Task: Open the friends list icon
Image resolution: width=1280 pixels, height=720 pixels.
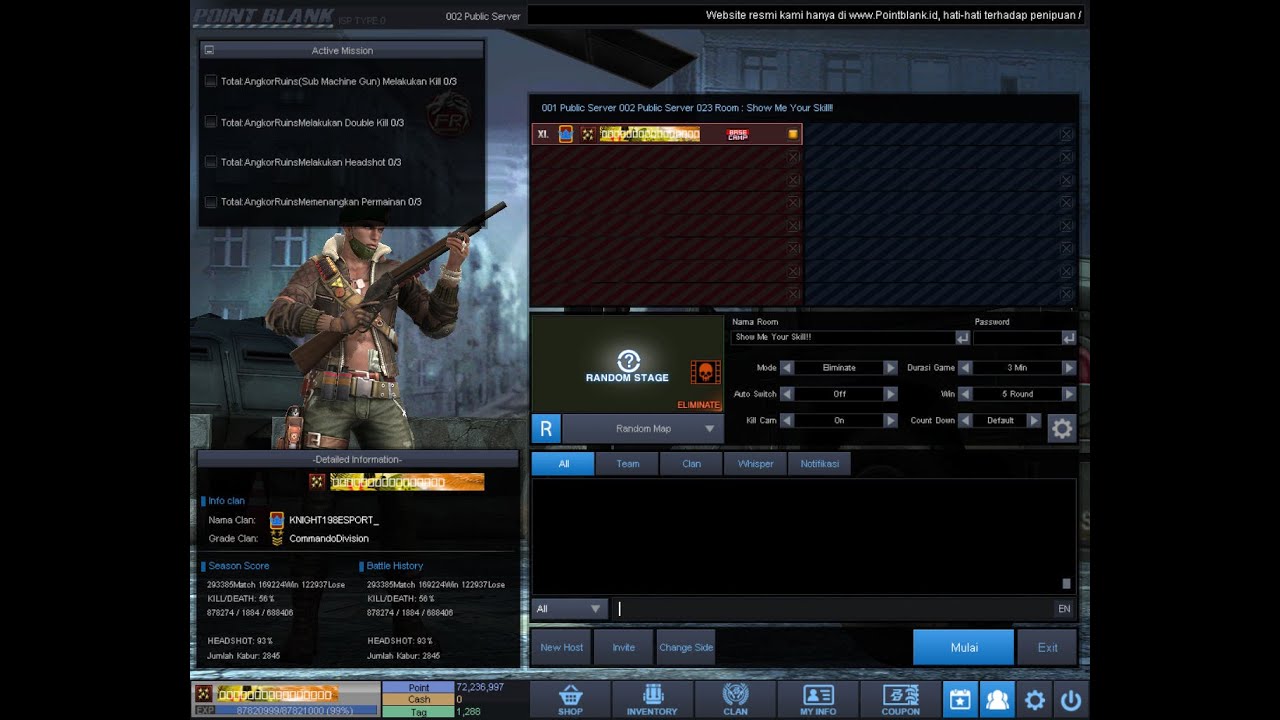Action: pyautogui.click(x=997, y=700)
